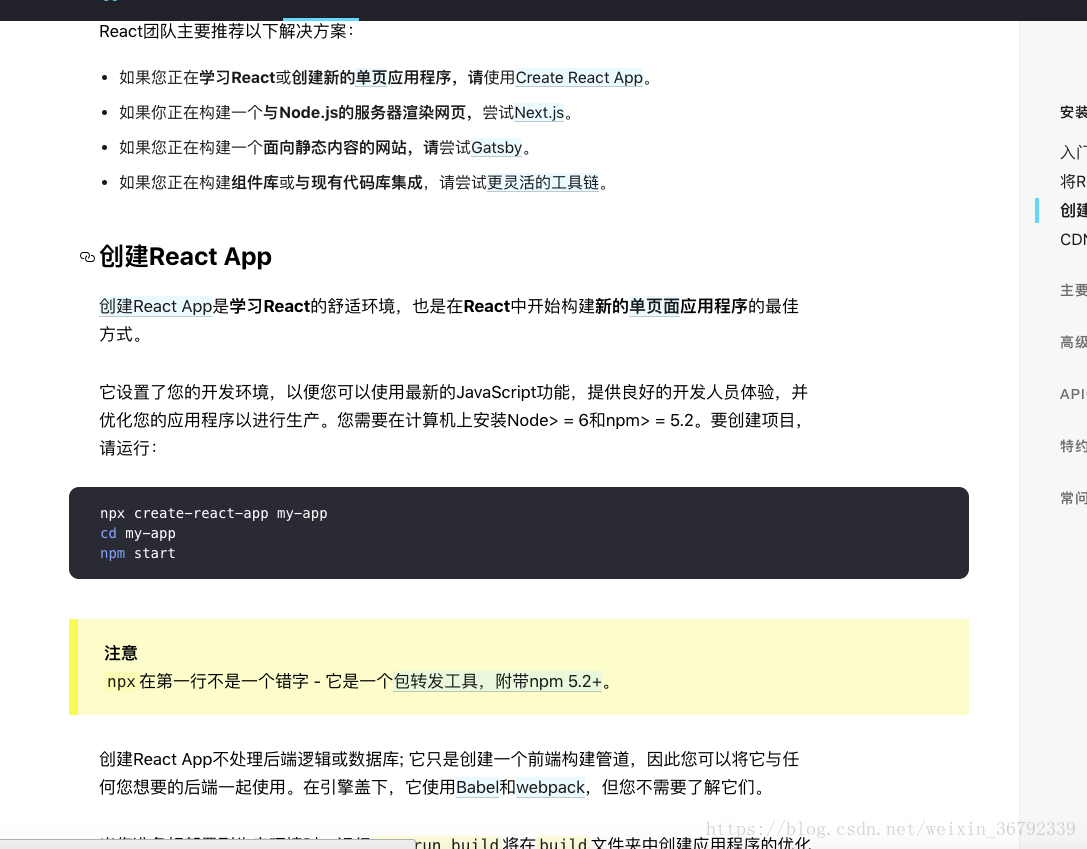The image size is (1087, 849).
Task: Select the CDN sidebar item
Action: coord(1073,240)
